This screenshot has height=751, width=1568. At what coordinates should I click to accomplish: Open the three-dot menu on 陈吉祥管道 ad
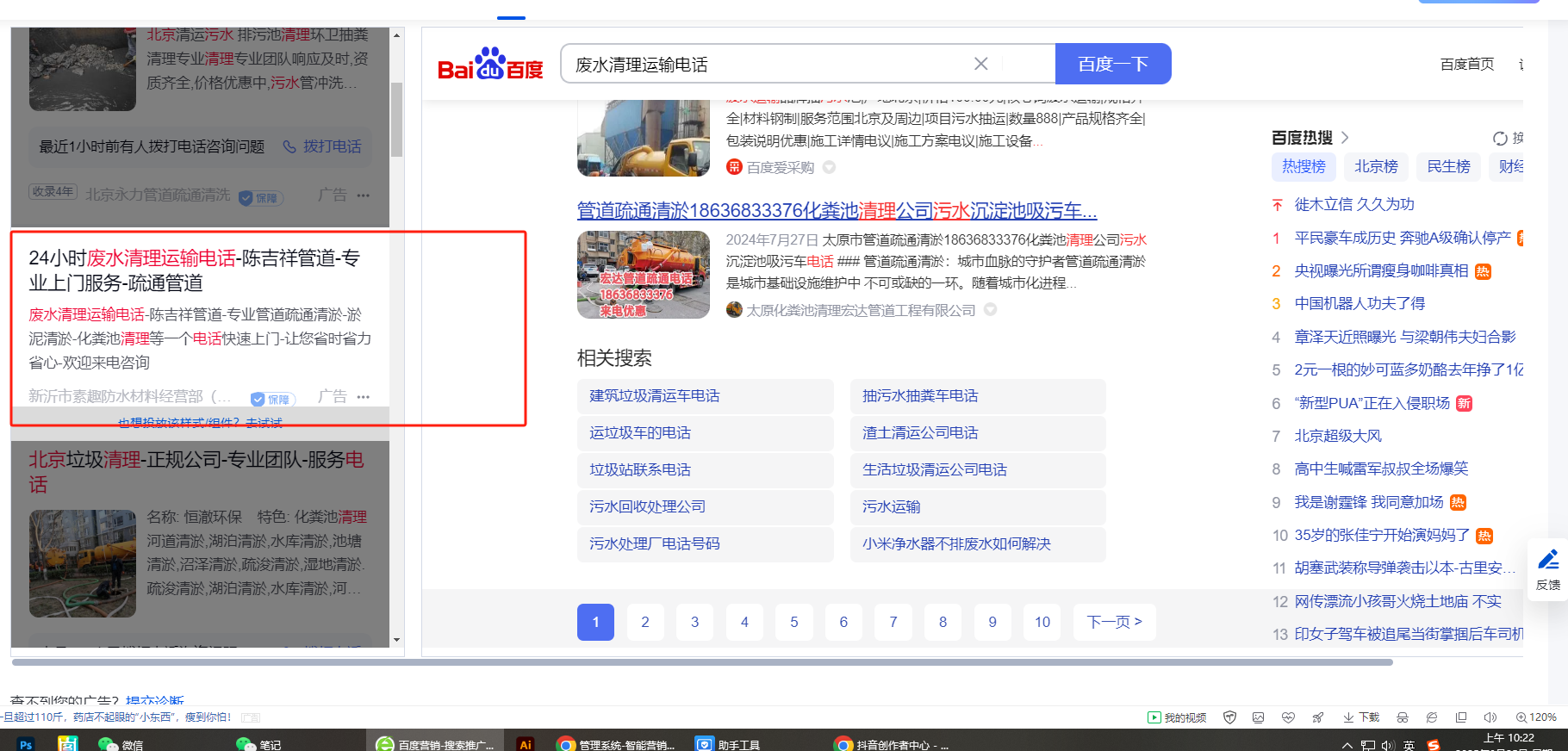364,397
